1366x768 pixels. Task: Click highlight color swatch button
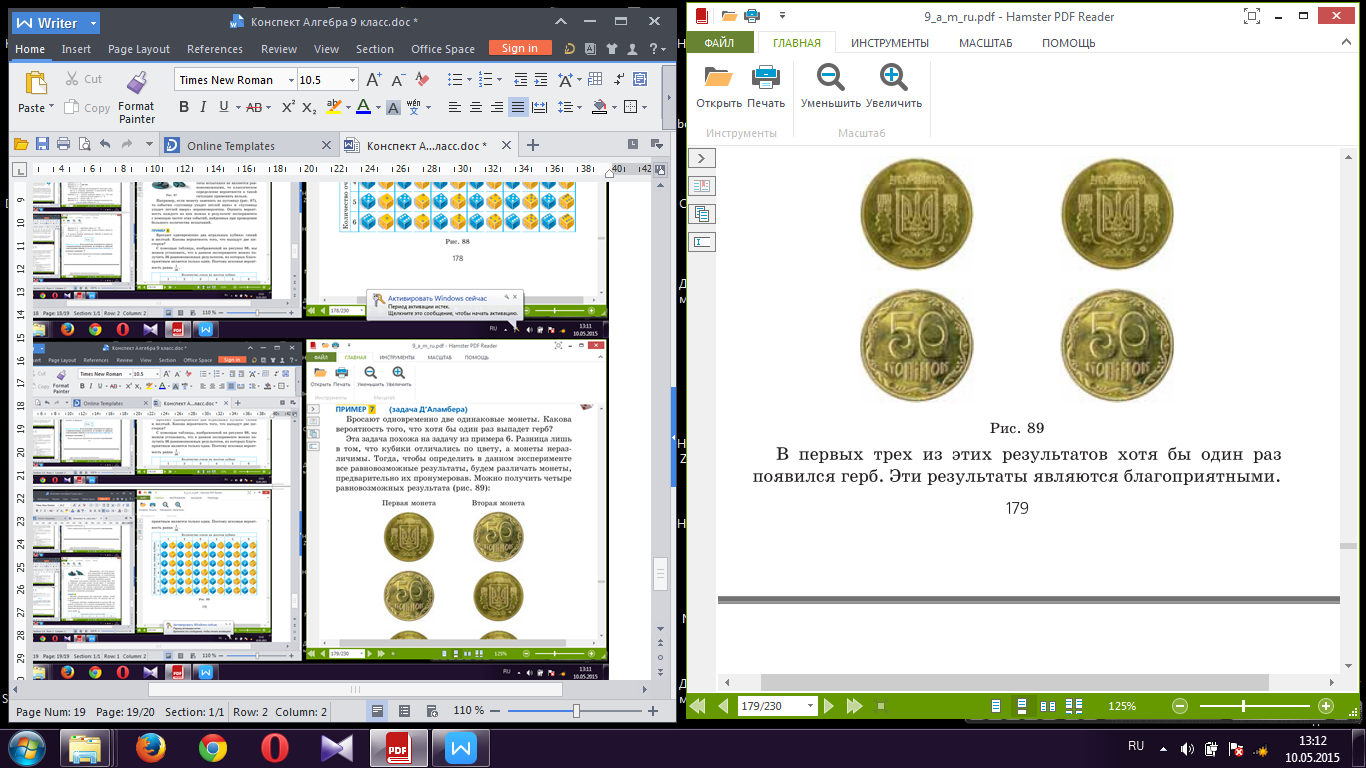pos(334,108)
